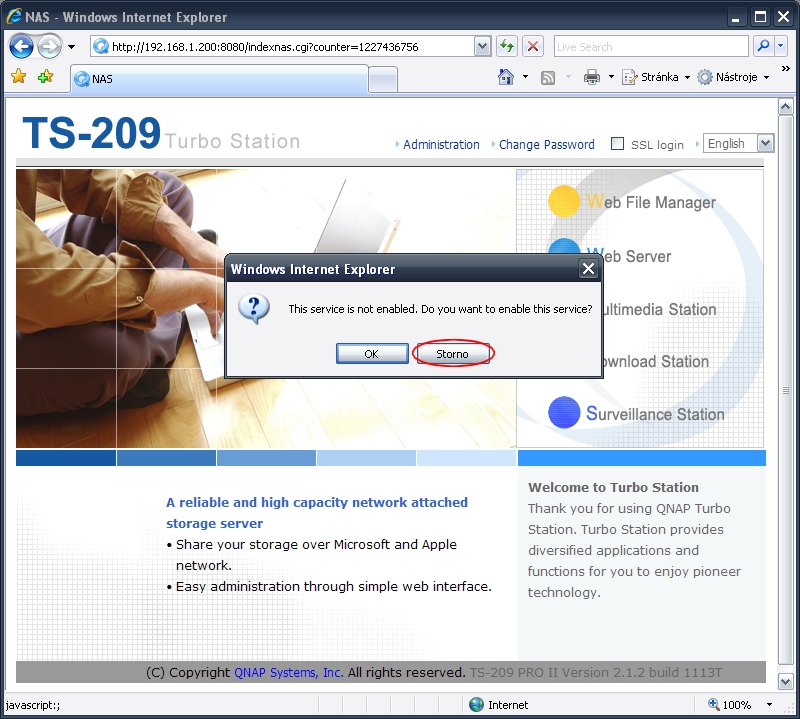
Task: Open Download Station
Action: click(x=656, y=361)
